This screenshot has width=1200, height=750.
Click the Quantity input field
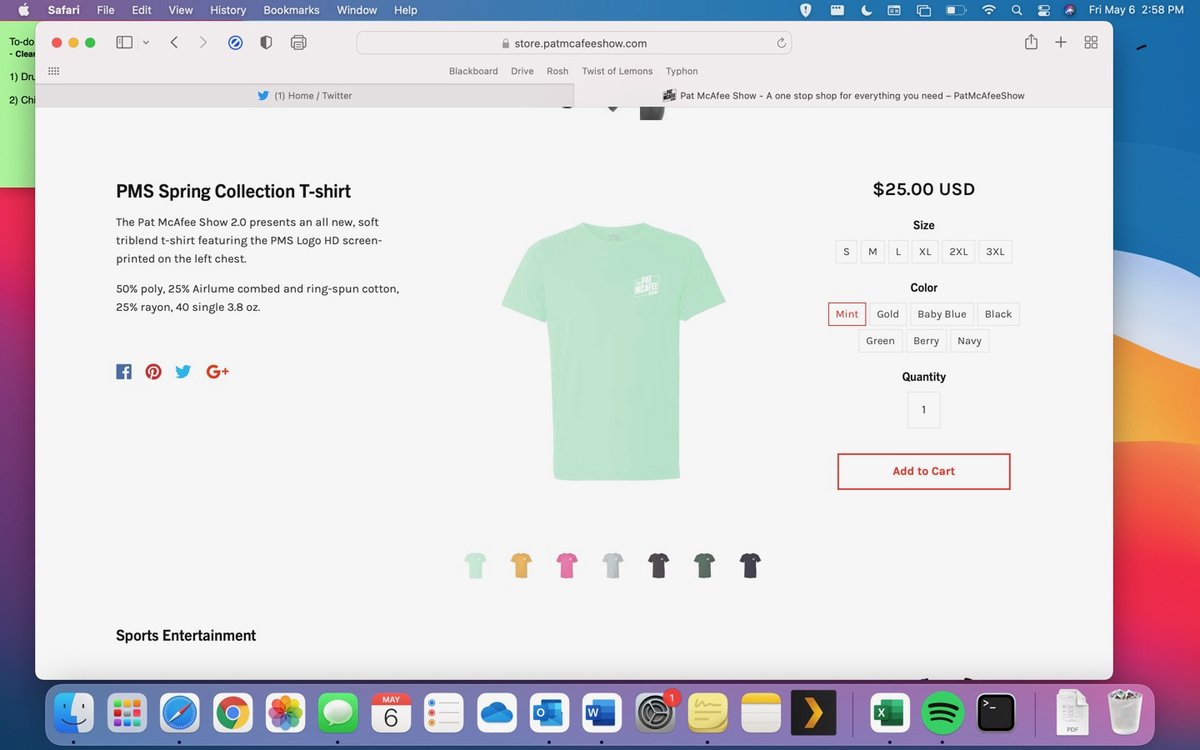[x=924, y=410]
